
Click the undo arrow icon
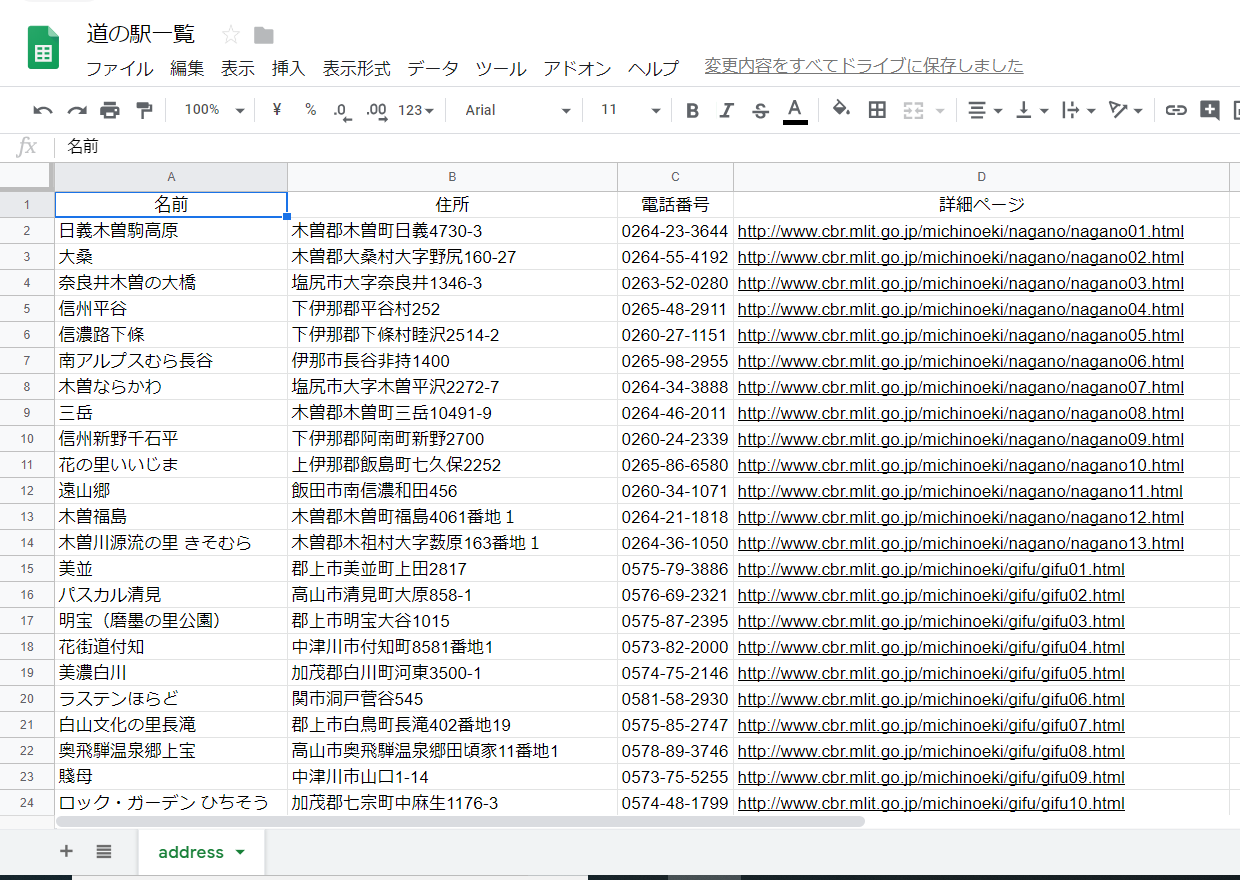point(43,110)
